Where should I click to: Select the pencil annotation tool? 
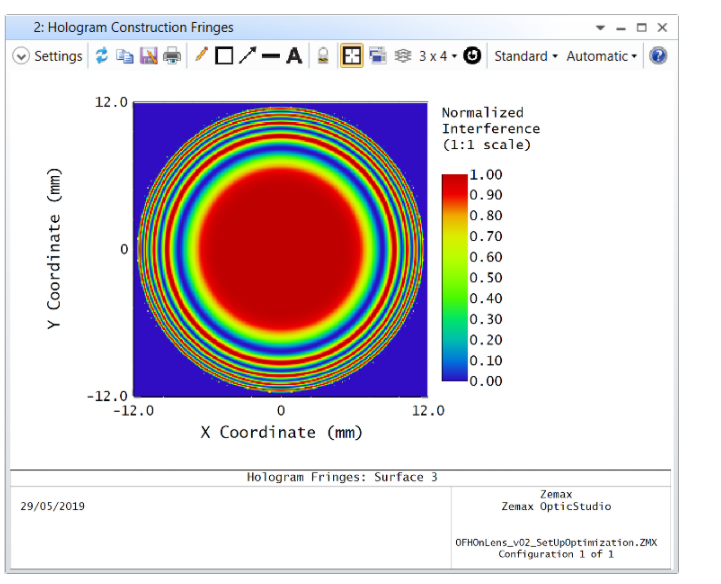[201, 56]
